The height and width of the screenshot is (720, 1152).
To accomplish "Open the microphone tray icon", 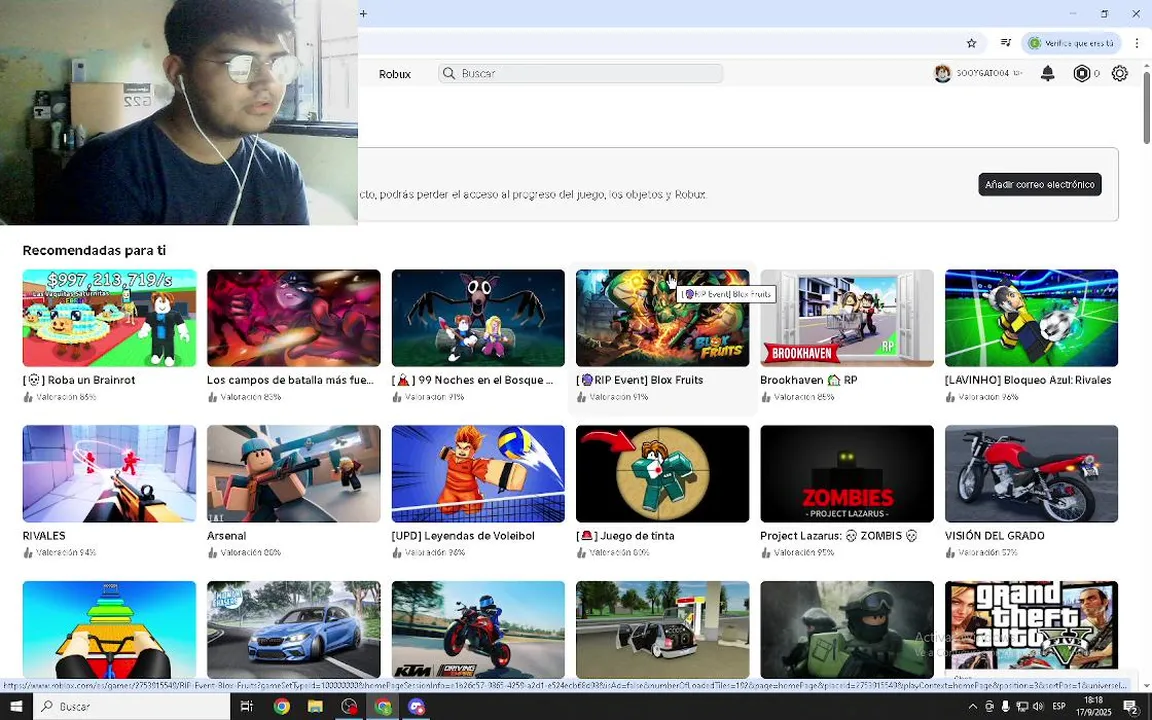I will tap(1005, 706).
